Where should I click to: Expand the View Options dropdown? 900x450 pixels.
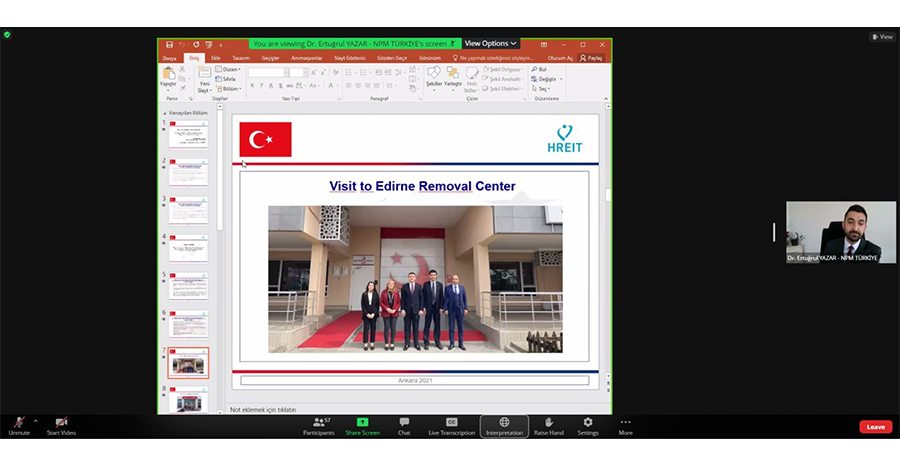490,44
